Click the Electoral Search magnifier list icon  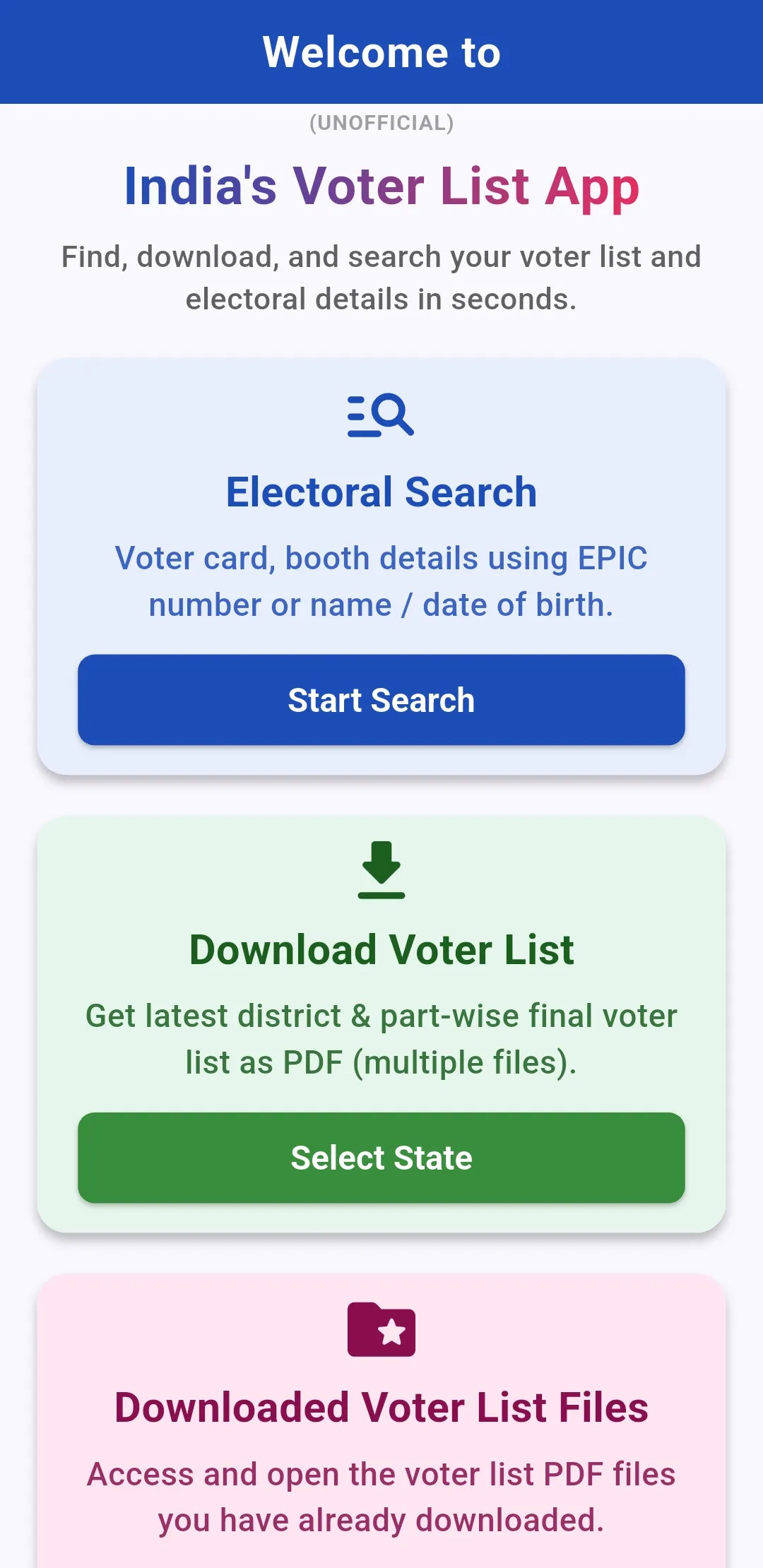[381, 415]
